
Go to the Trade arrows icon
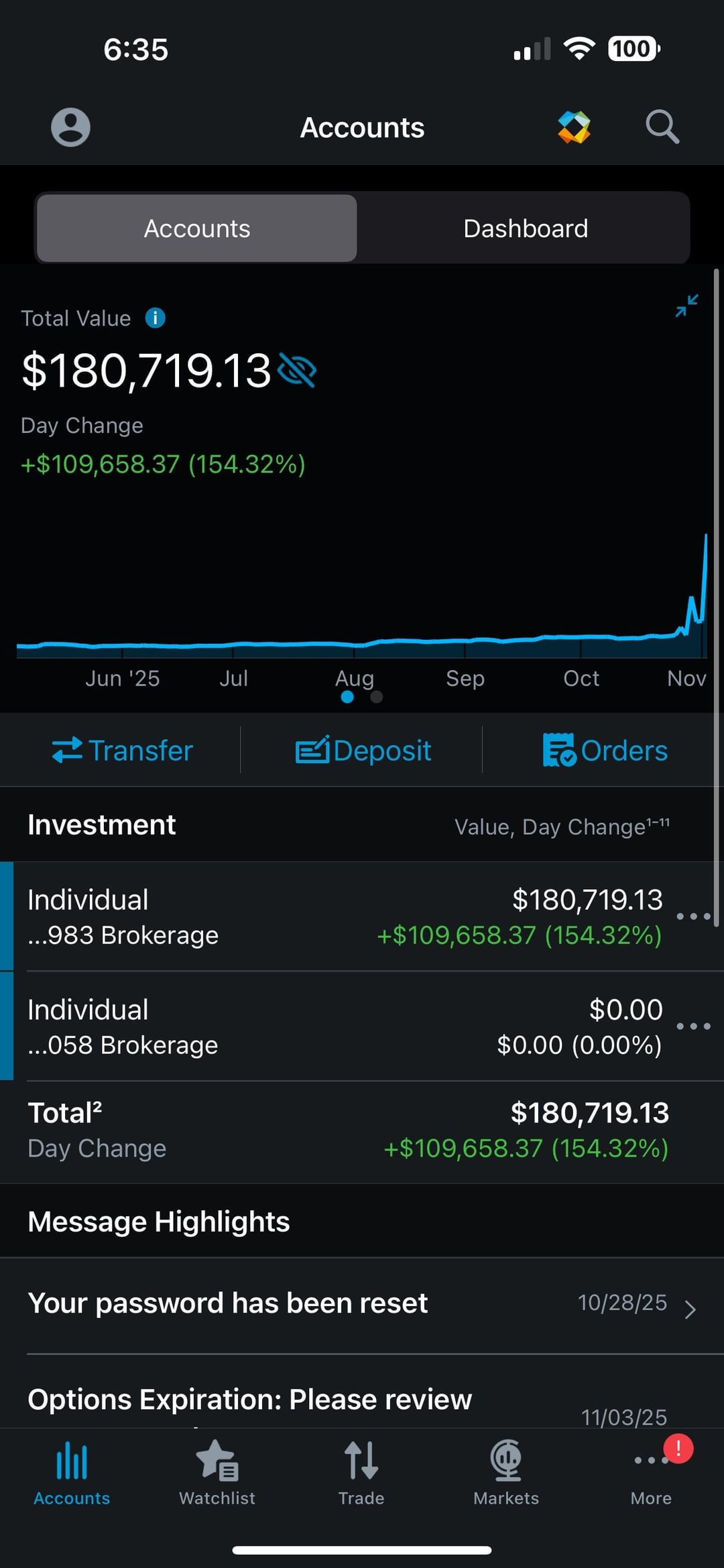click(x=361, y=1472)
